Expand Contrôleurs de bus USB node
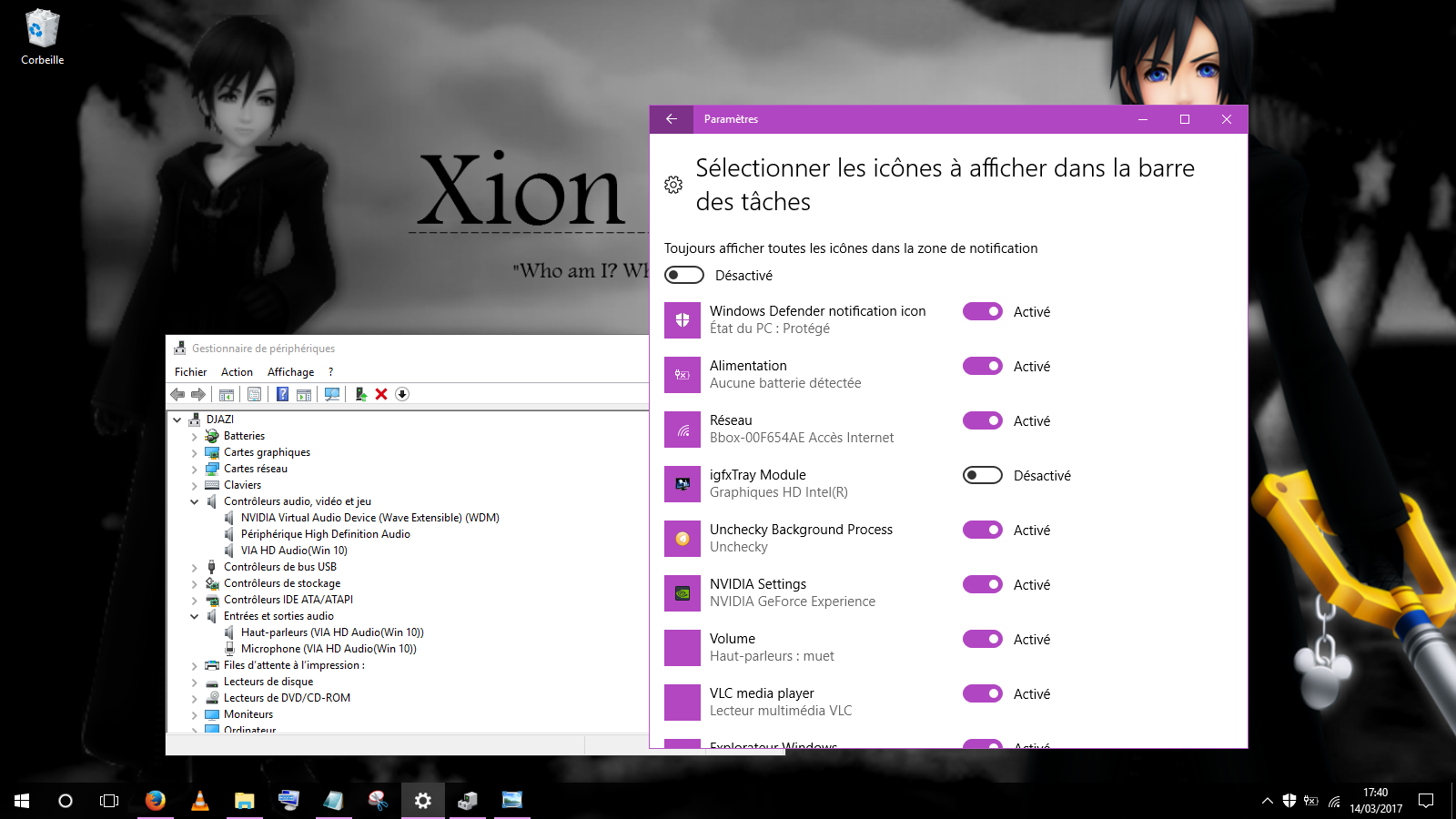The image size is (1456, 819). pyautogui.click(x=194, y=568)
